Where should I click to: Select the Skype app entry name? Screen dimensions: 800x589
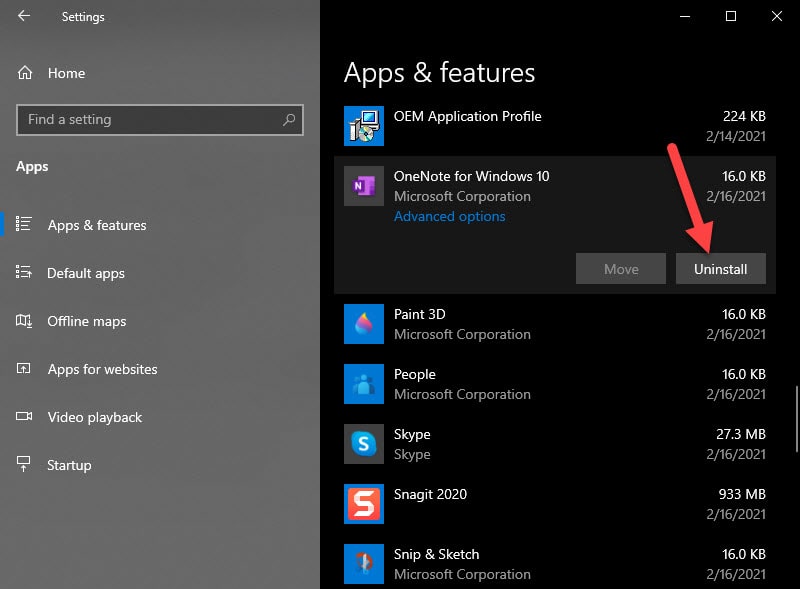pos(412,434)
